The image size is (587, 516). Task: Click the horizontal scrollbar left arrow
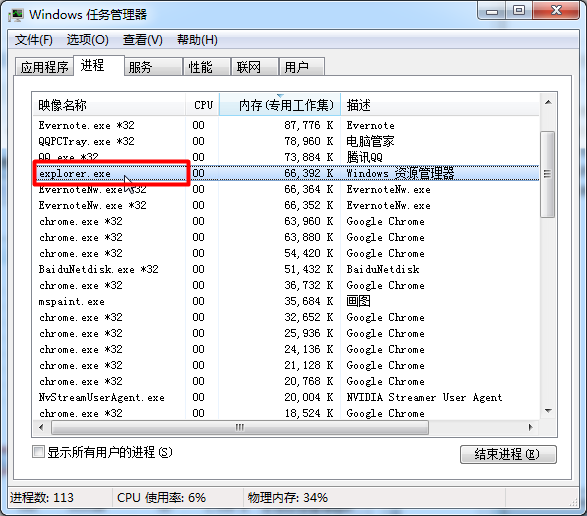41,427
